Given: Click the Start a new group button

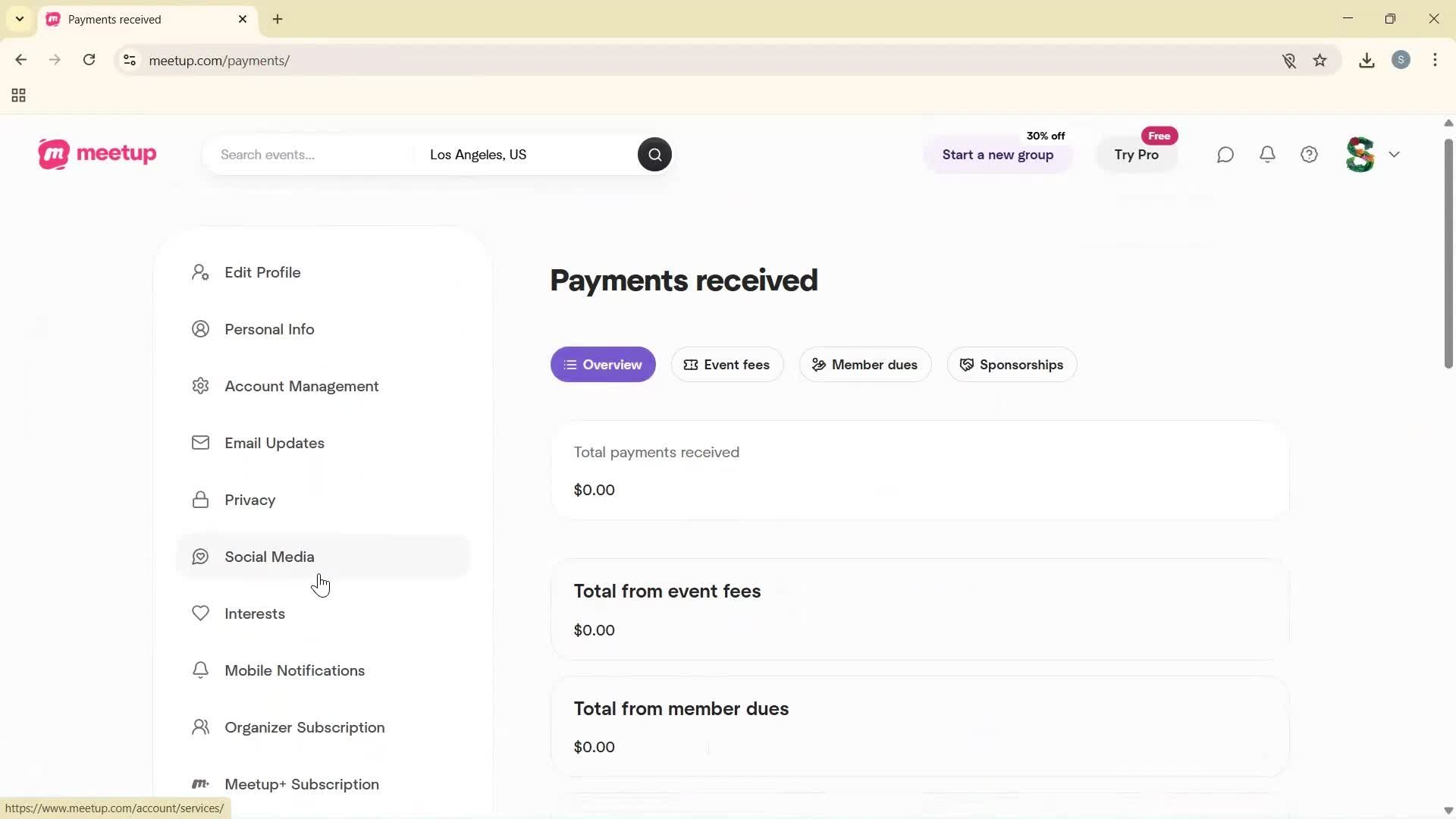Looking at the screenshot, I should coord(997,155).
